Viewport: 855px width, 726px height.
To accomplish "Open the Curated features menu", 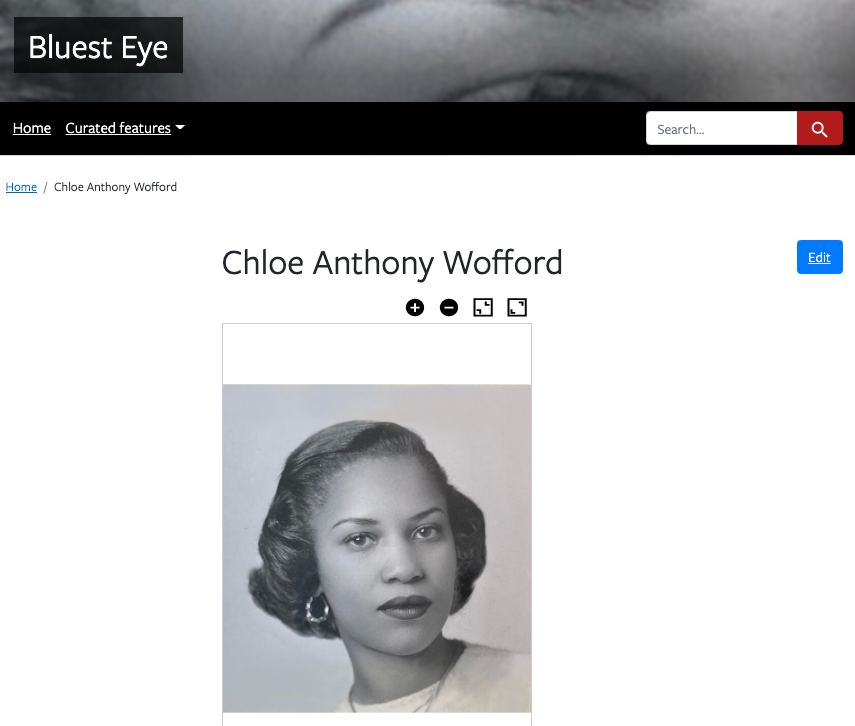I will [x=118, y=128].
